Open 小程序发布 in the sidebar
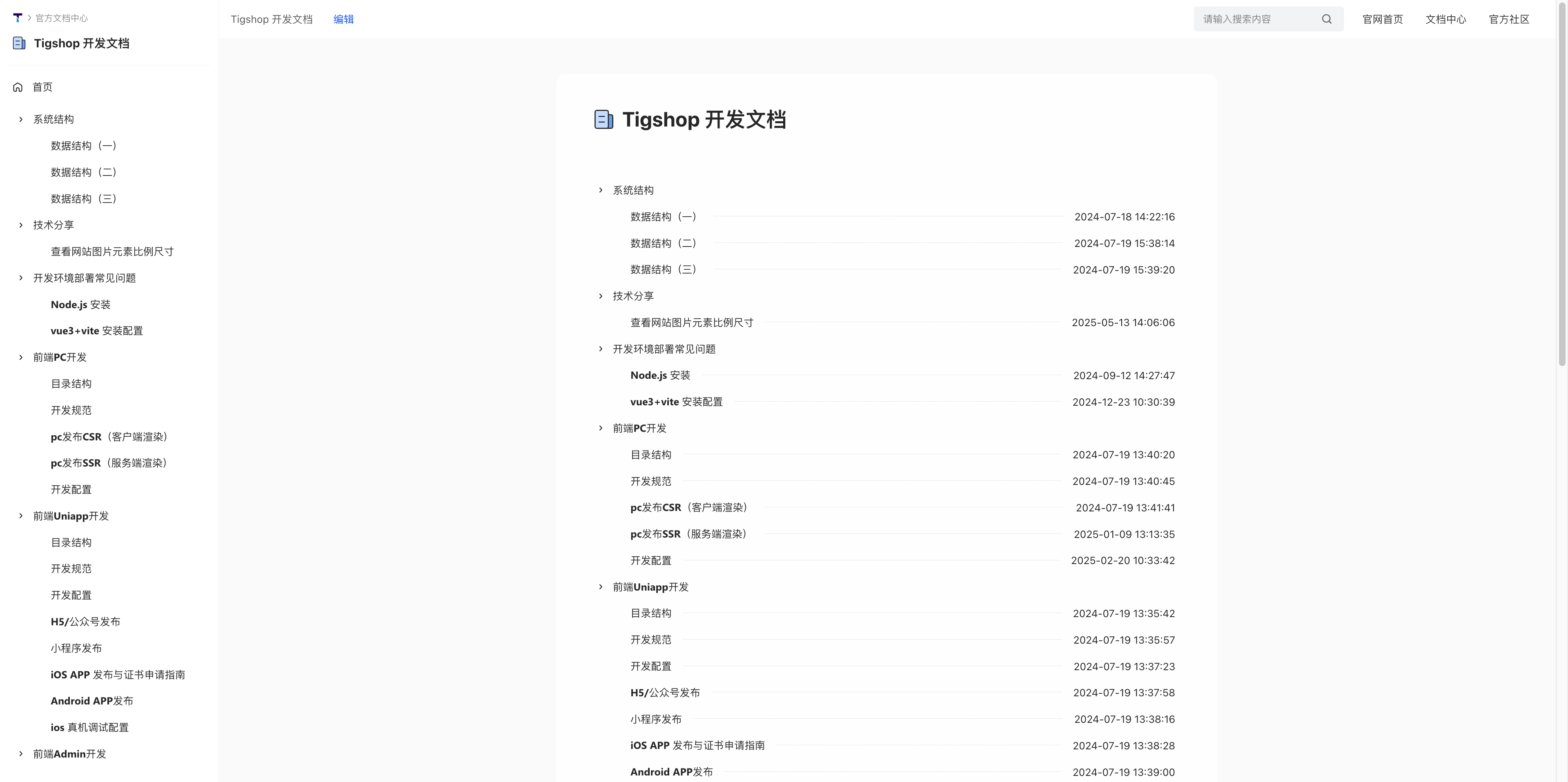 pos(76,648)
